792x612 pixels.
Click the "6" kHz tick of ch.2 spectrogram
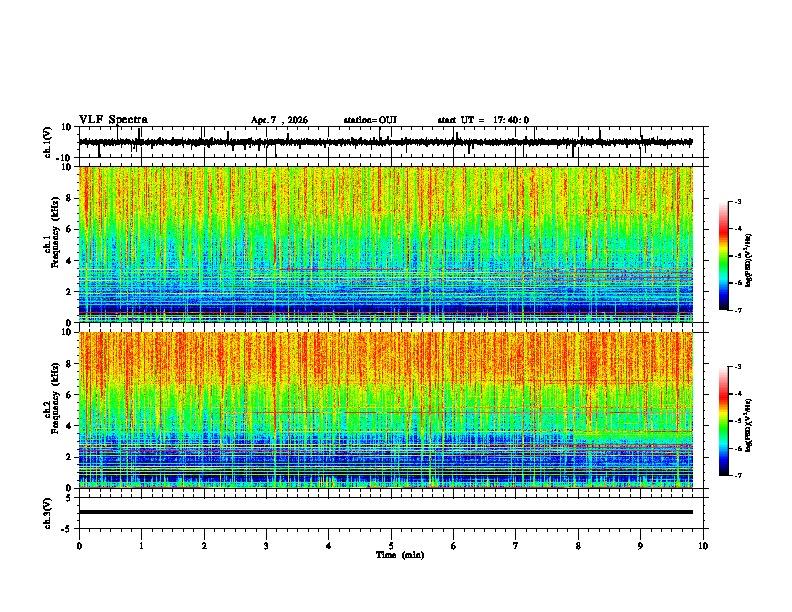pyautogui.click(x=70, y=394)
